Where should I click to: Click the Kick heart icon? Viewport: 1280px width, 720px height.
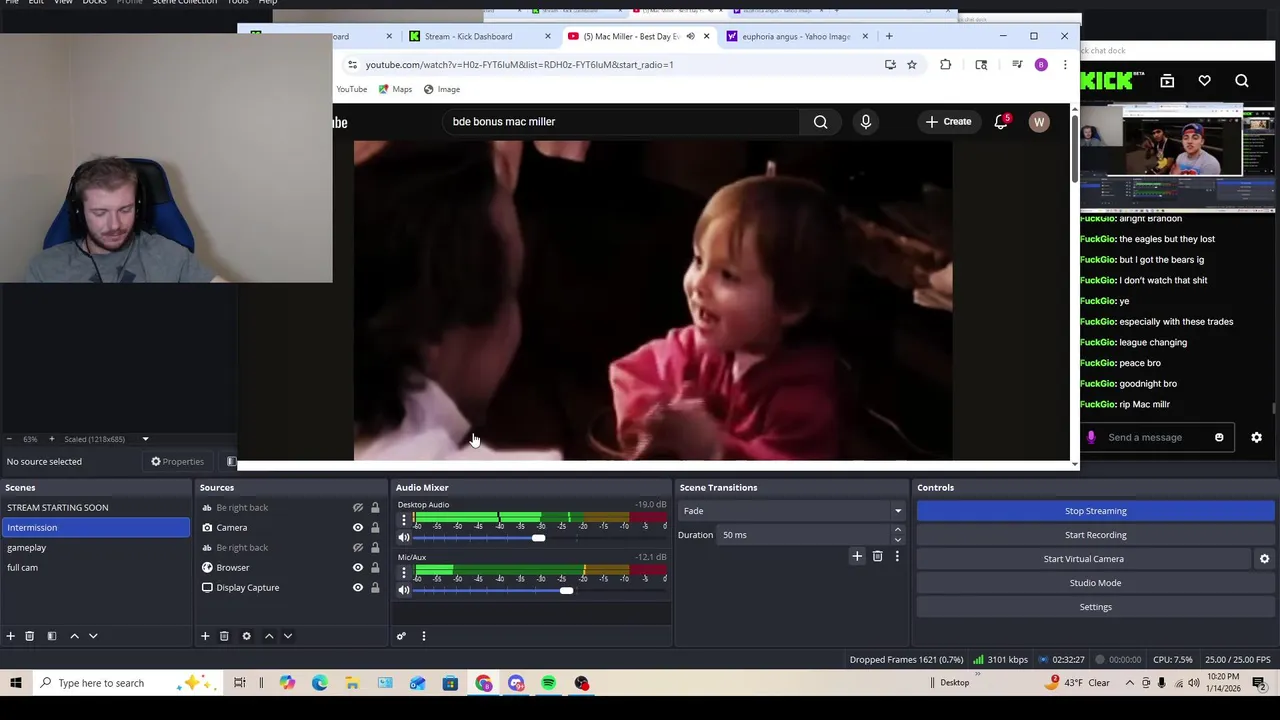(1204, 81)
